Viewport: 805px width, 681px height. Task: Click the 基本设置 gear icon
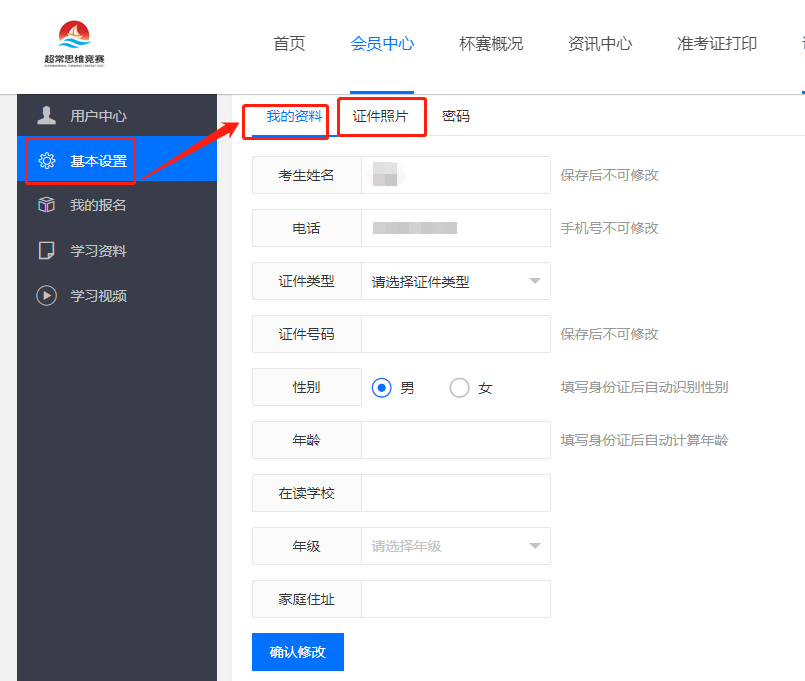(x=47, y=161)
